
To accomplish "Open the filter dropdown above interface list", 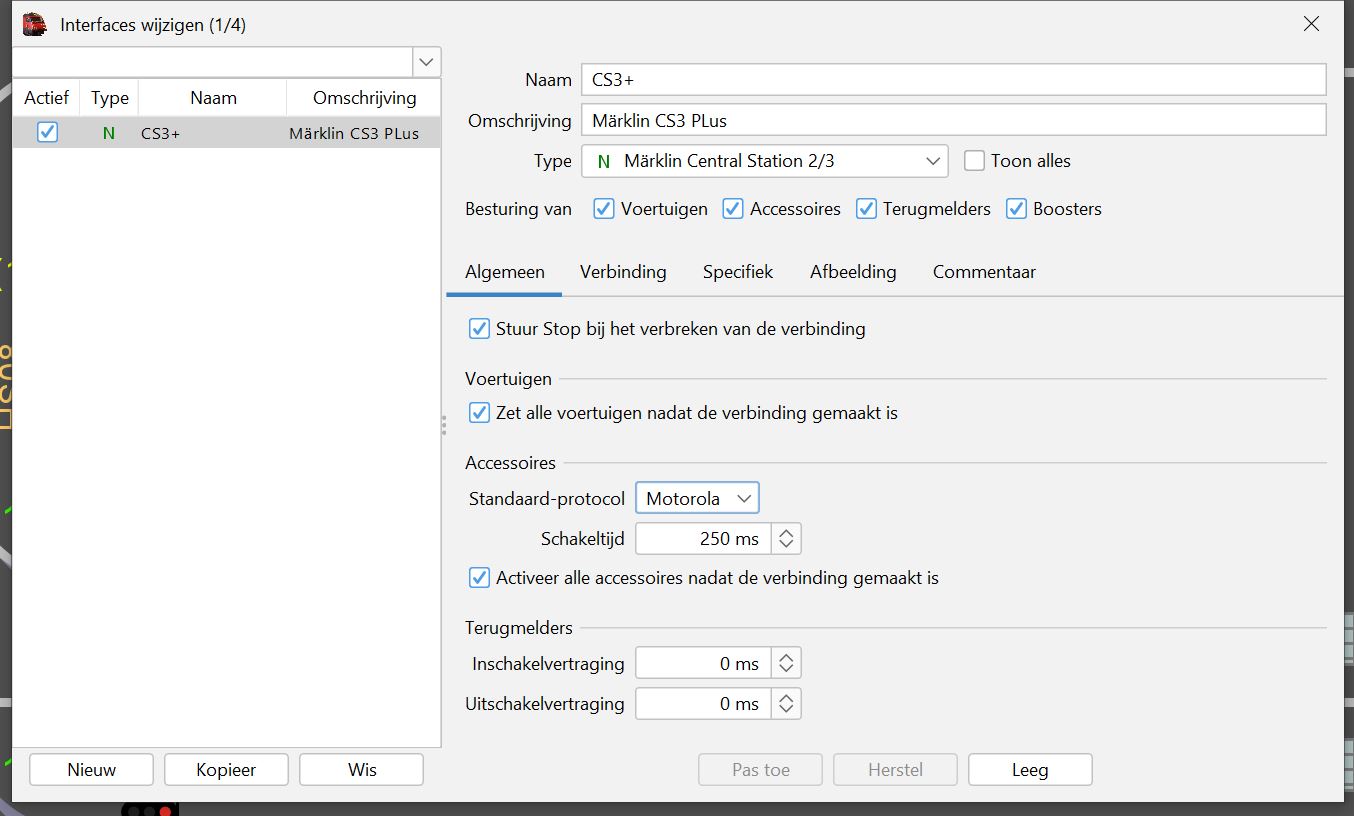I will (x=427, y=62).
